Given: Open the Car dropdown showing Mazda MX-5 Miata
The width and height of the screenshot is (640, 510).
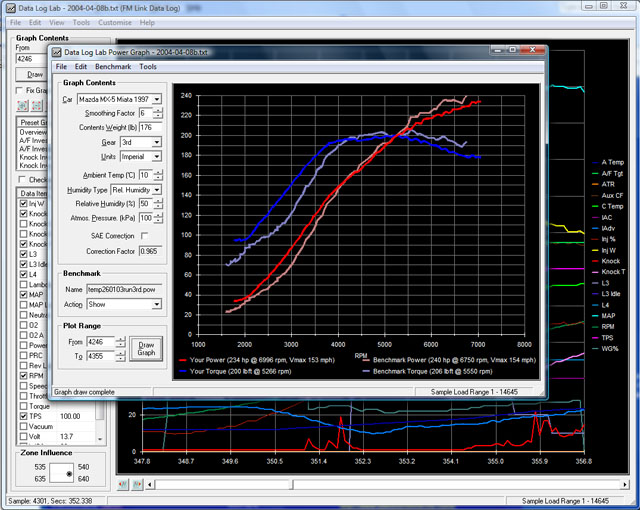Looking at the screenshot, I should [x=158, y=100].
